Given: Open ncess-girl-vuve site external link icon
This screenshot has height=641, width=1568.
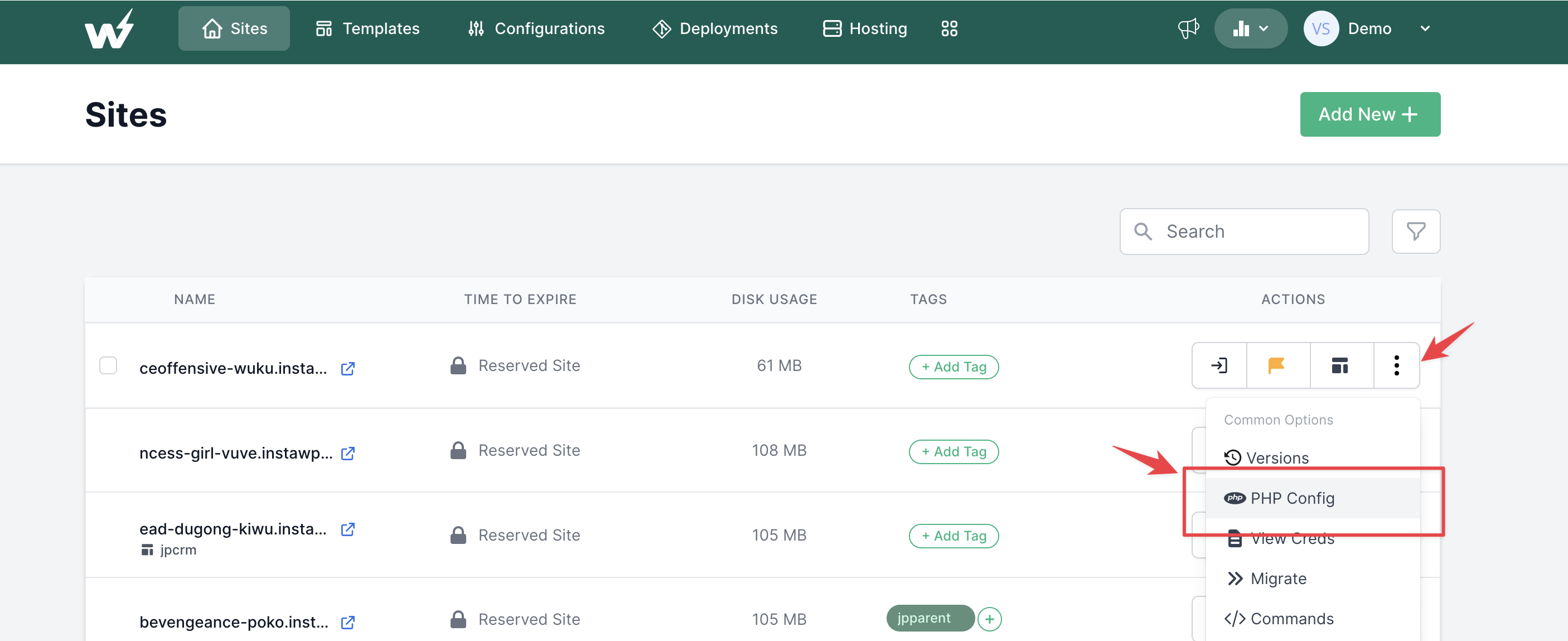Looking at the screenshot, I should click(347, 453).
